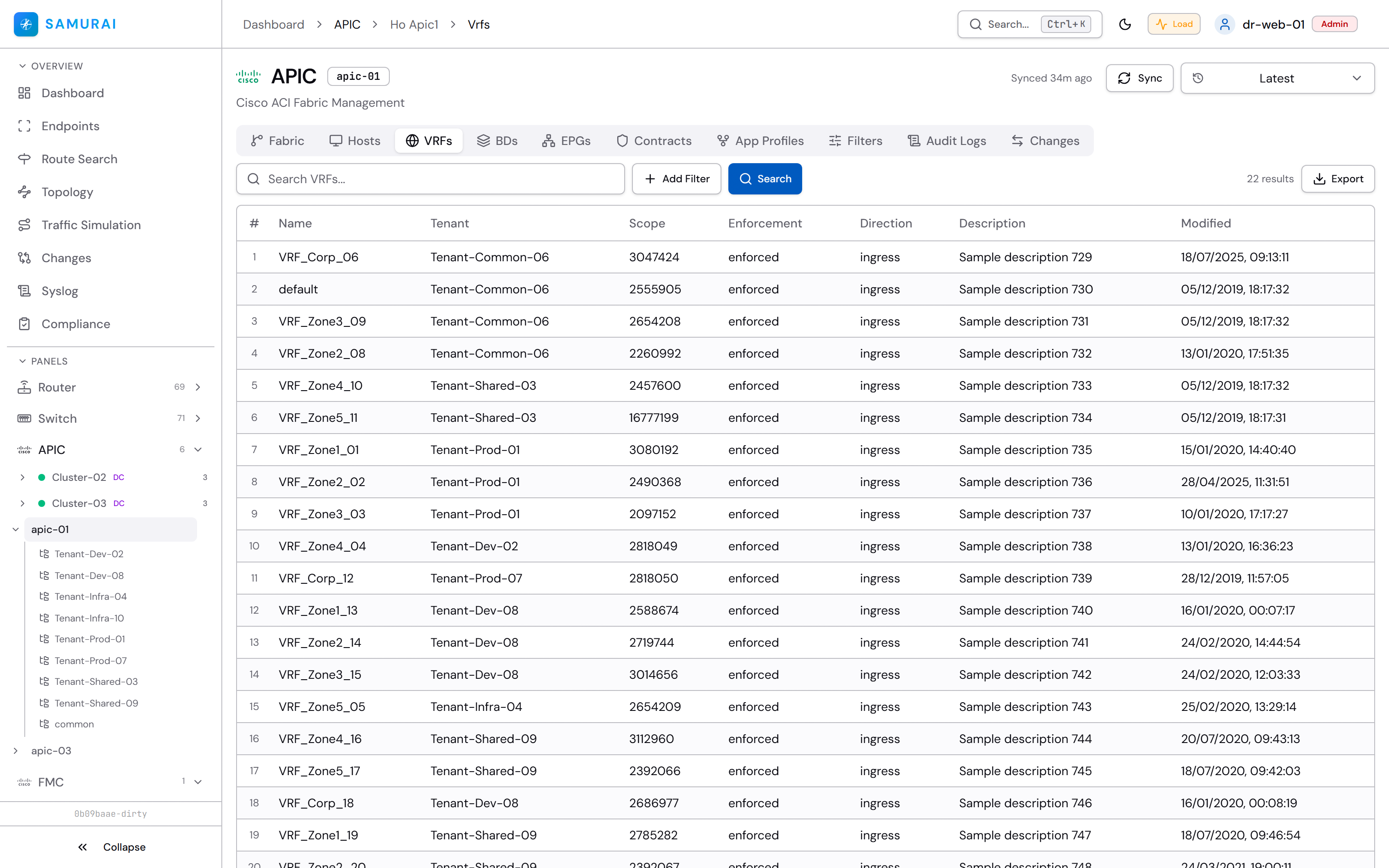Expand the Cluster-02 tree node
Image resolution: width=1389 pixels, height=868 pixels.
coord(23,477)
